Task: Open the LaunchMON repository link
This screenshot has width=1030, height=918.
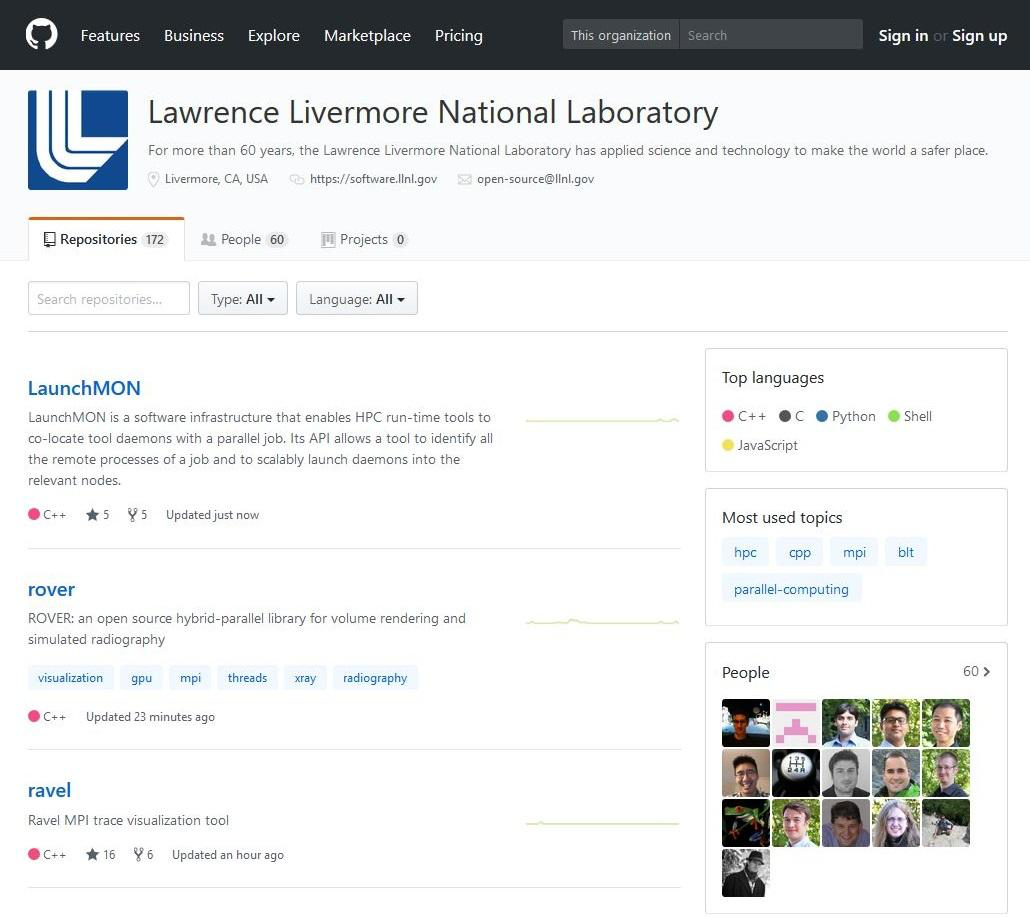Action: pyautogui.click(x=84, y=388)
